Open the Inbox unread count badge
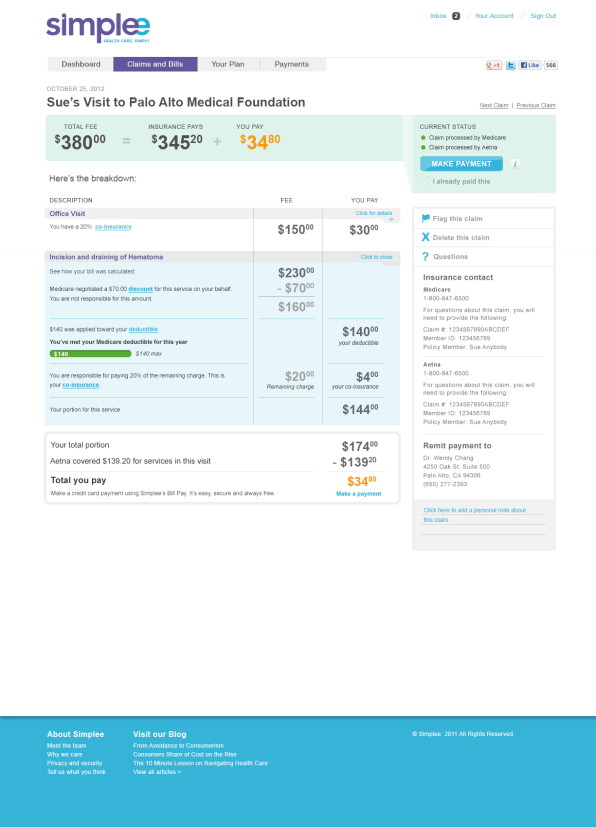 [x=456, y=16]
